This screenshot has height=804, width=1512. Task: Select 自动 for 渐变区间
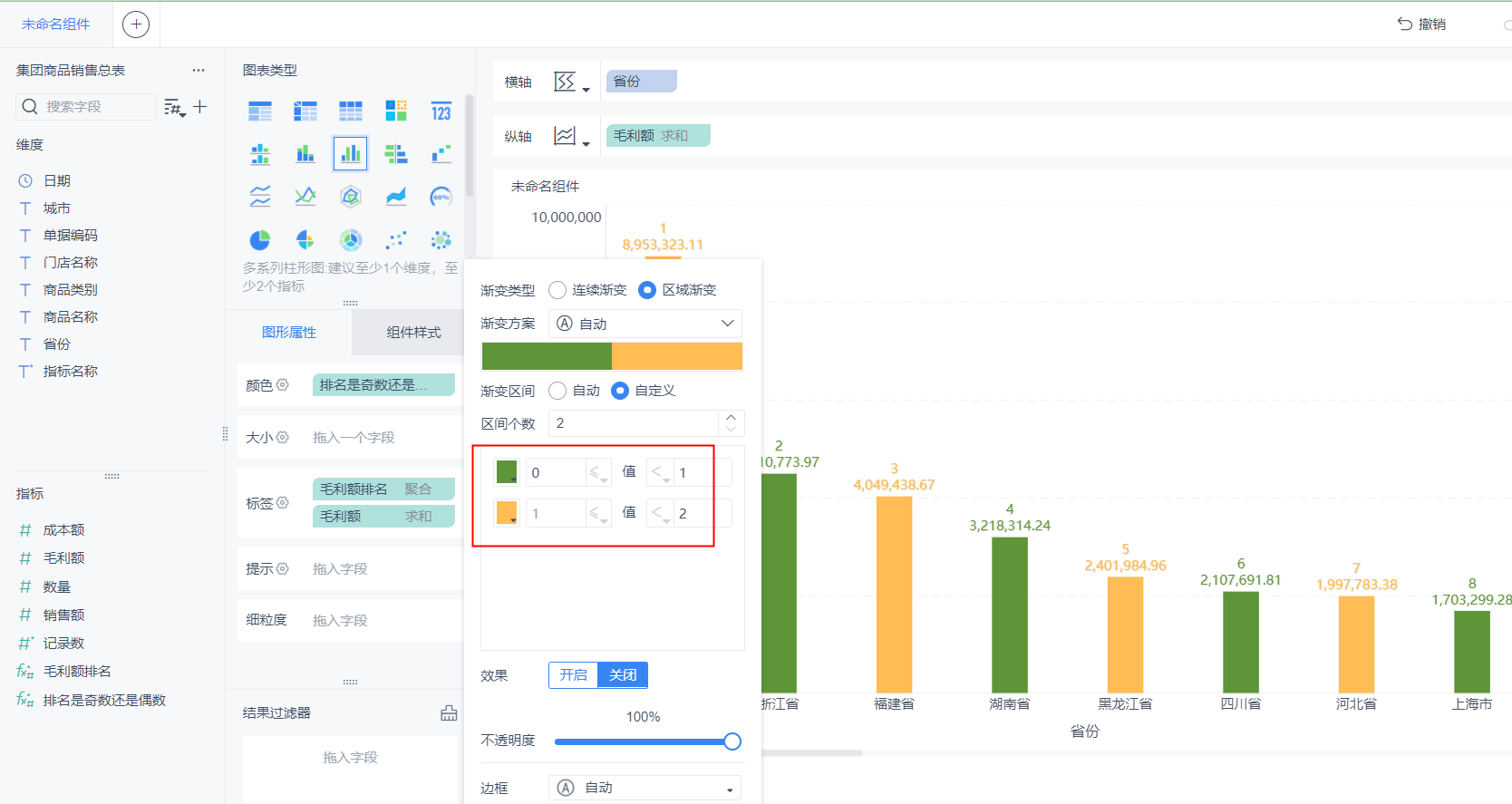(x=557, y=391)
